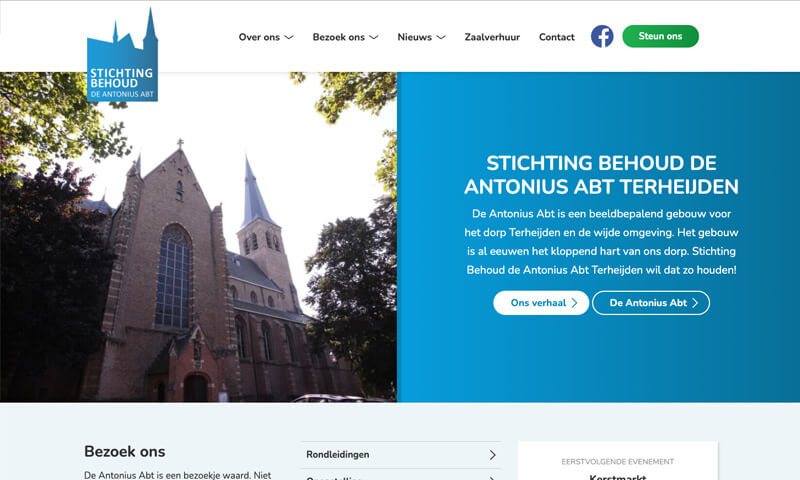Select Bezoek ons in the navigation

(338, 37)
